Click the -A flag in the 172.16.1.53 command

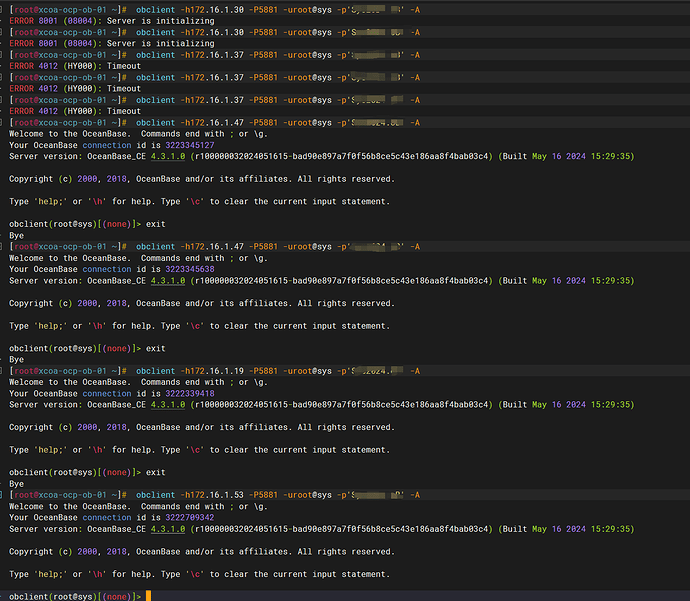[x=415, y=495]
